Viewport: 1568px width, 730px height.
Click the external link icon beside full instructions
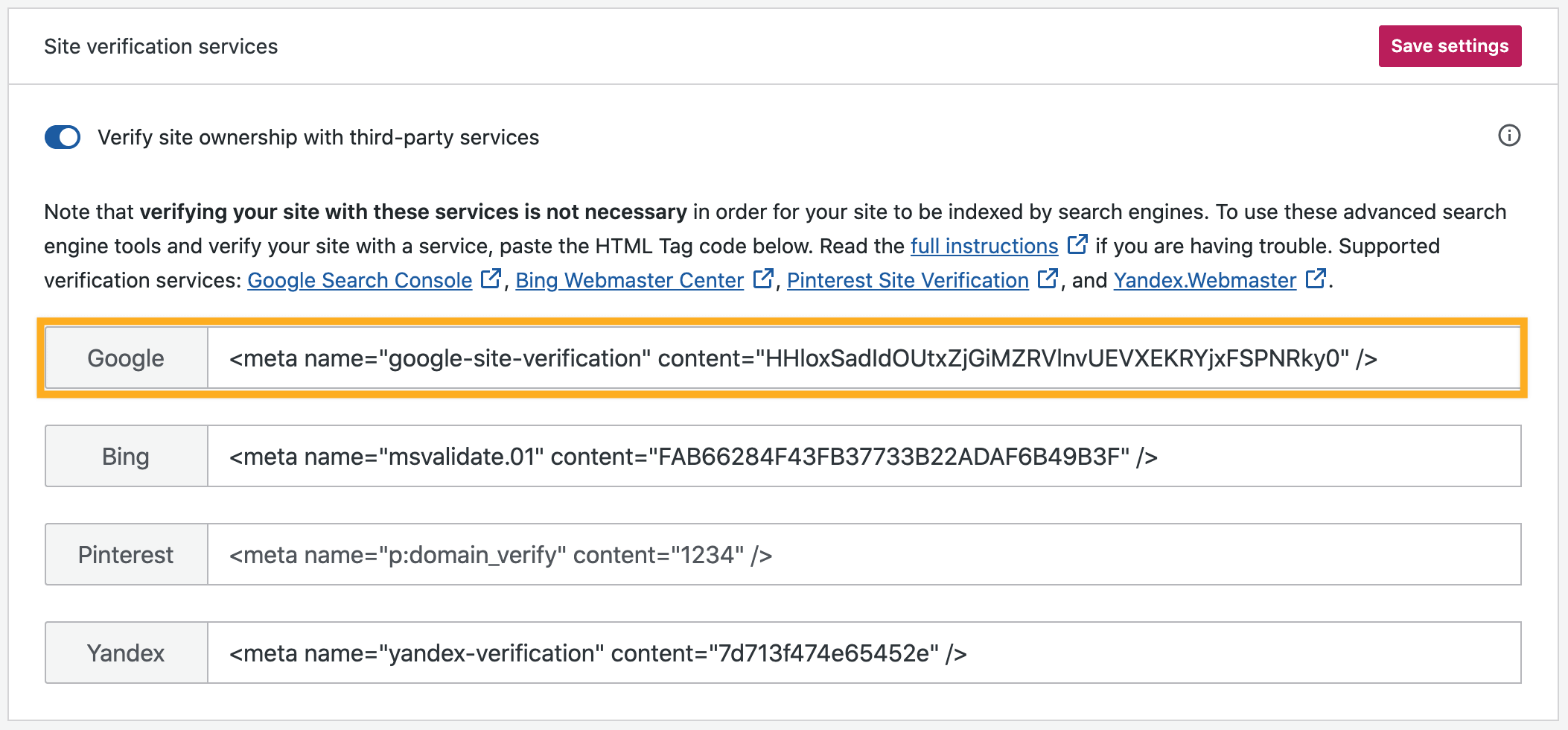pos(1078,244)
